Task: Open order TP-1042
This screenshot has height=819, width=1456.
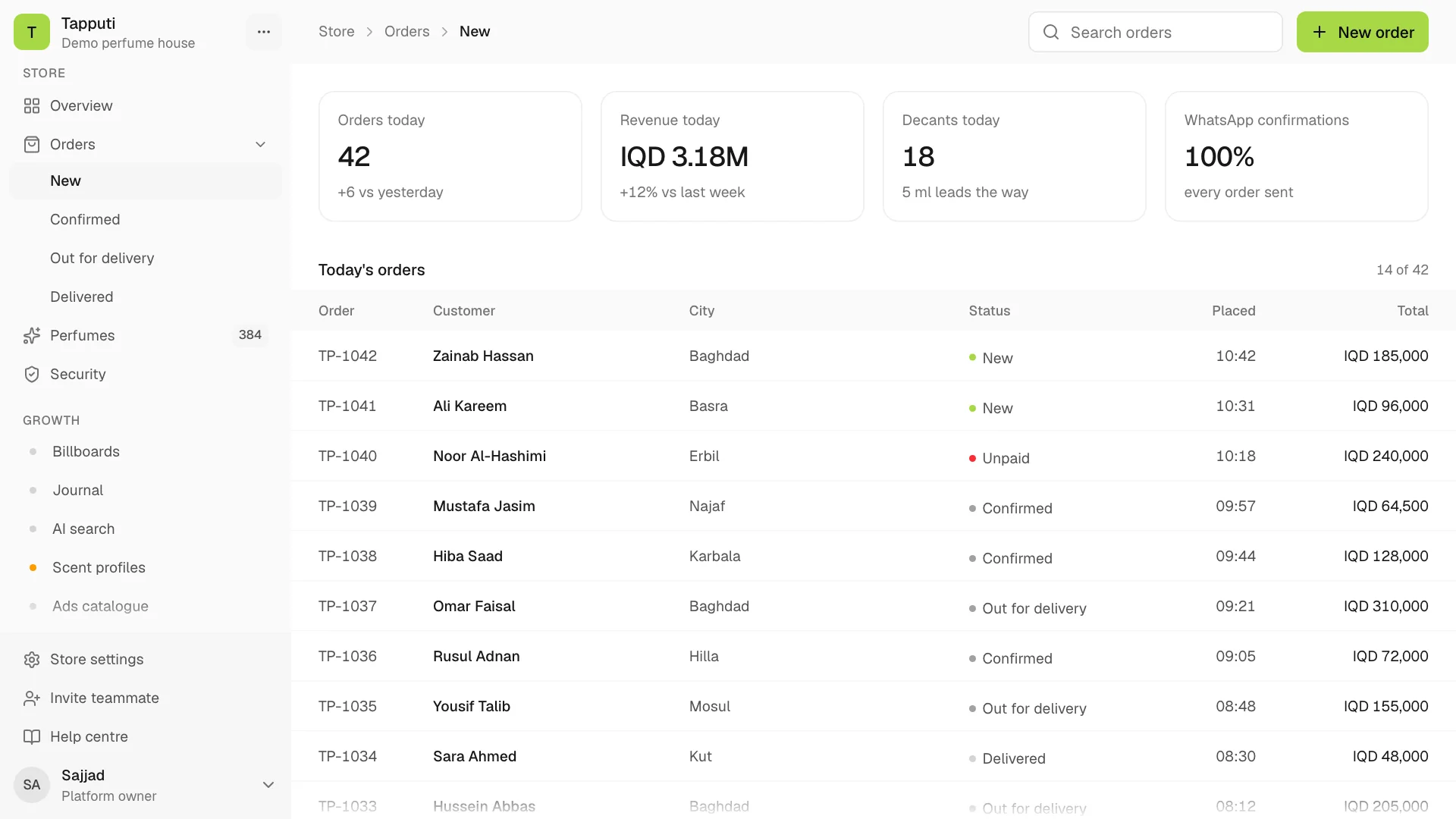Action: click(347, 356)
